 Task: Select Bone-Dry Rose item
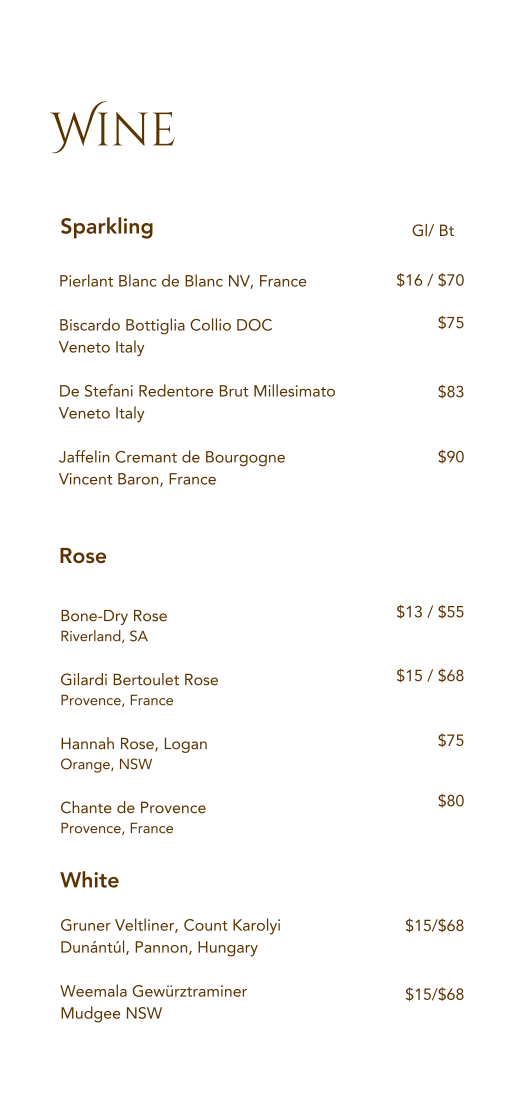114,616
